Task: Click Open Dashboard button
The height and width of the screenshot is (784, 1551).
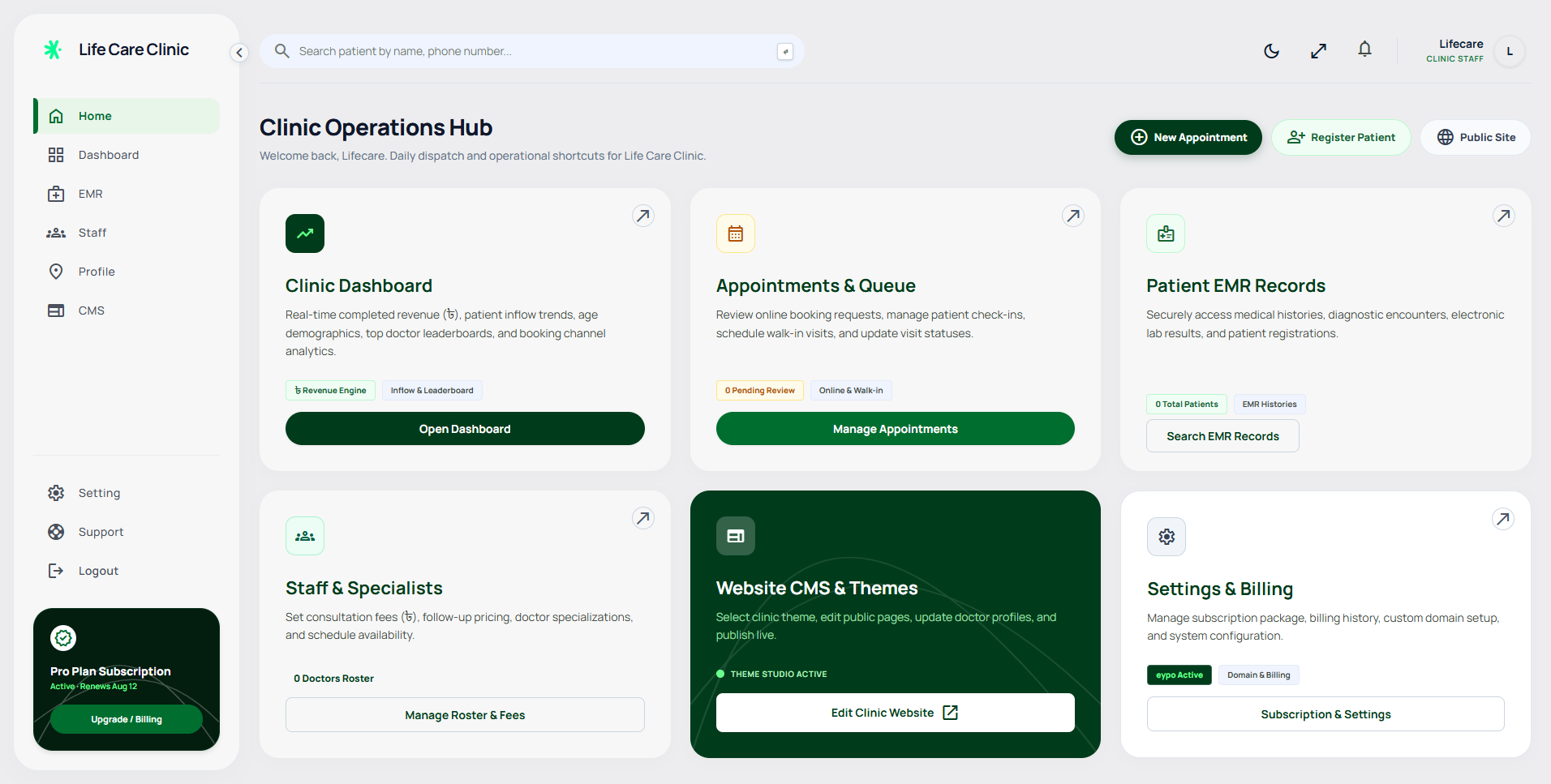Action: (465, 429)
